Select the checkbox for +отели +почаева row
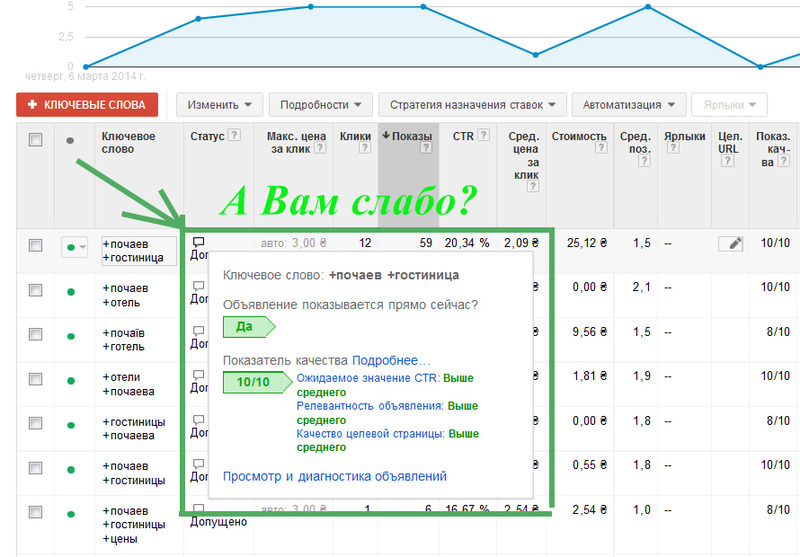 pos(36,380)
